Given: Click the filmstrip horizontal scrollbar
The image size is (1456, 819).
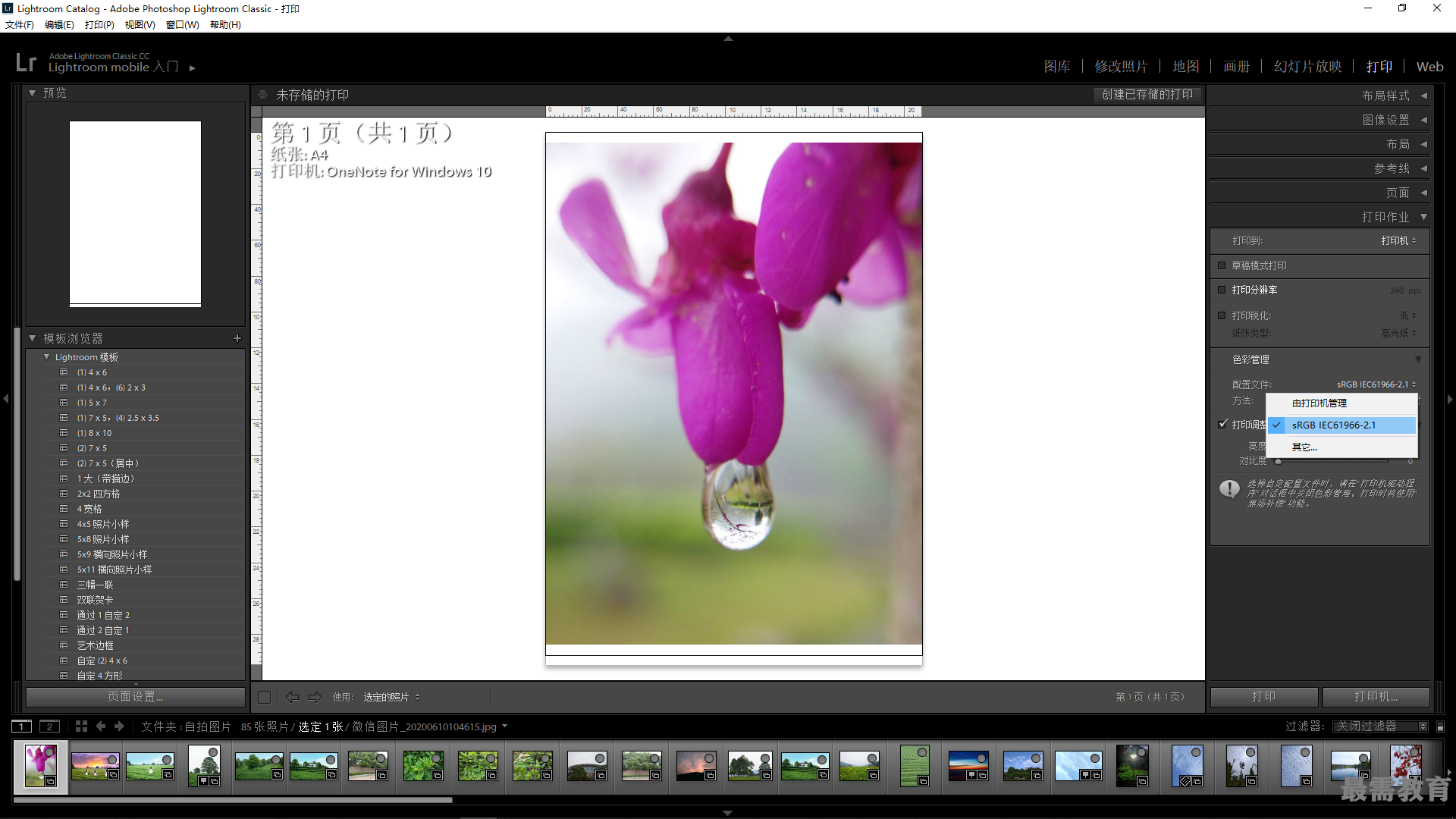Looking at the screenshot, I should [x=233, y=799].
